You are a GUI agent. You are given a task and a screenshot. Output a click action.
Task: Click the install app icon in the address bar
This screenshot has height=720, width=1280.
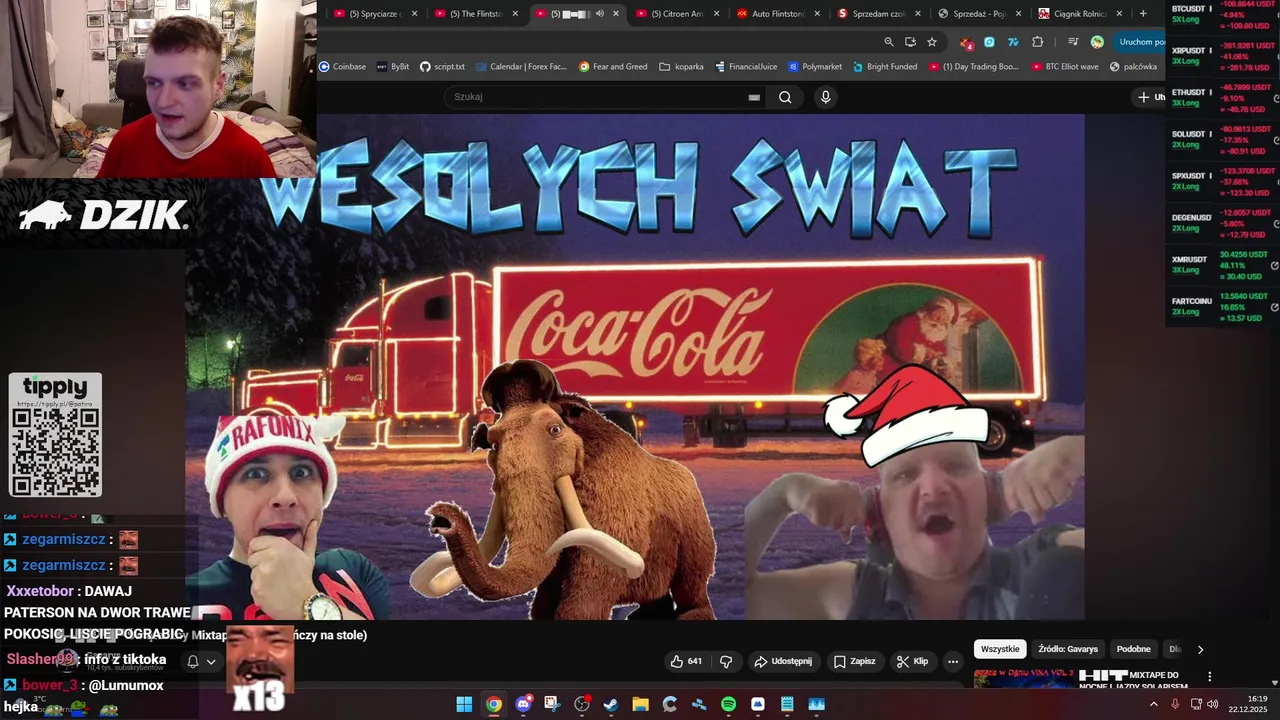click(x=910, y=42)
